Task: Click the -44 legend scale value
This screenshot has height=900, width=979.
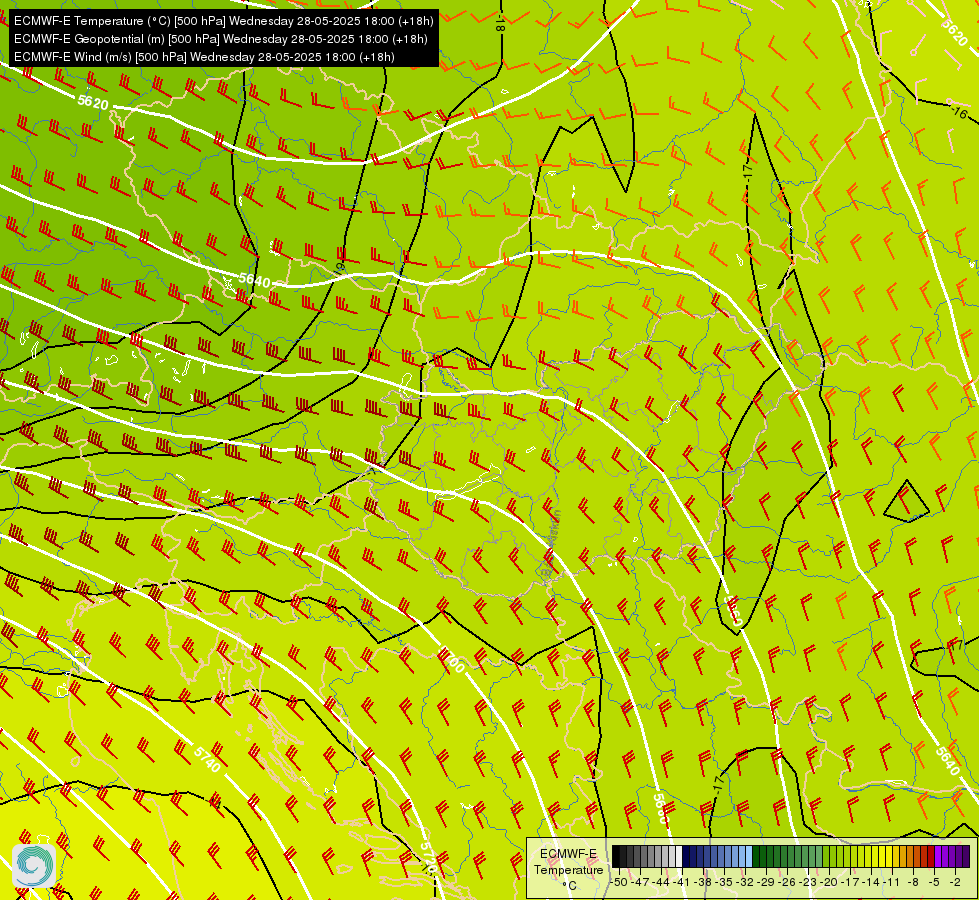Action: click(x=661, y=882)
